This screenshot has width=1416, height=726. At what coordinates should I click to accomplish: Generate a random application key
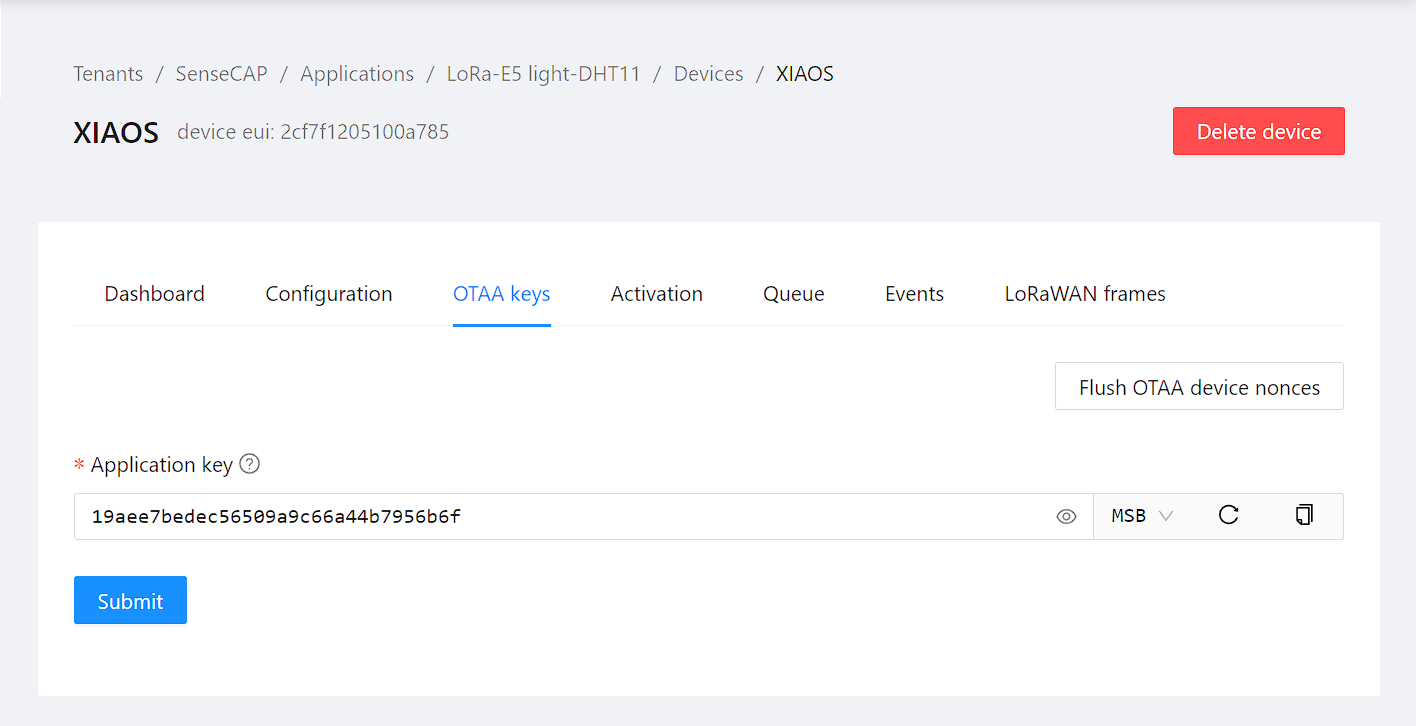pos(1229,515)
